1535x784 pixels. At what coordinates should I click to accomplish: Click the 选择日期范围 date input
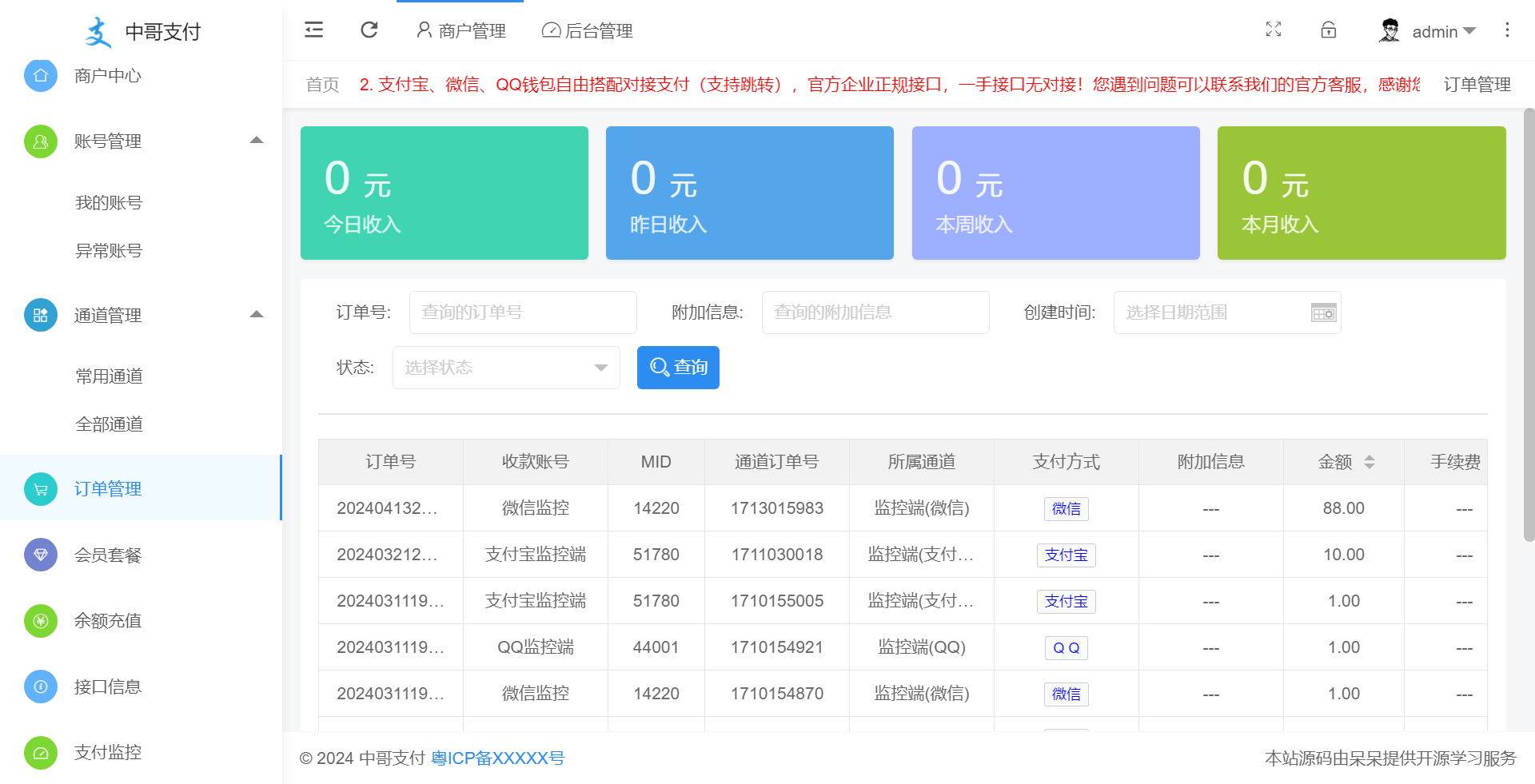[1227, 312]
